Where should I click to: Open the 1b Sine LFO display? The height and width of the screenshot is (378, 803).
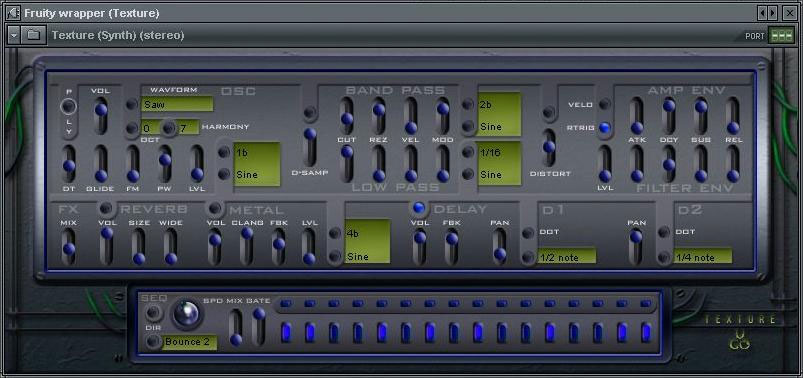click(x=258, y=163)
